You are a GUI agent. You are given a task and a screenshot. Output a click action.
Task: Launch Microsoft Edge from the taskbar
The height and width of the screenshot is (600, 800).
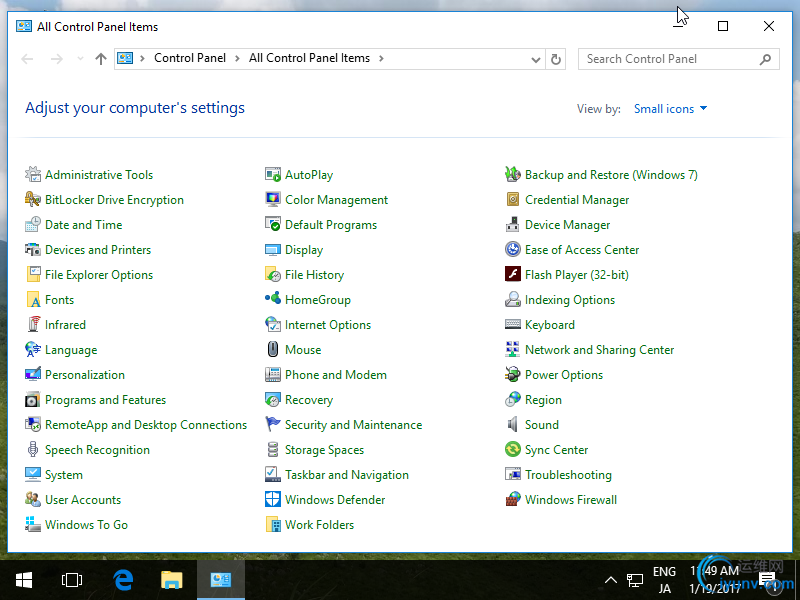pyautogui.click(x=123, y=580)
